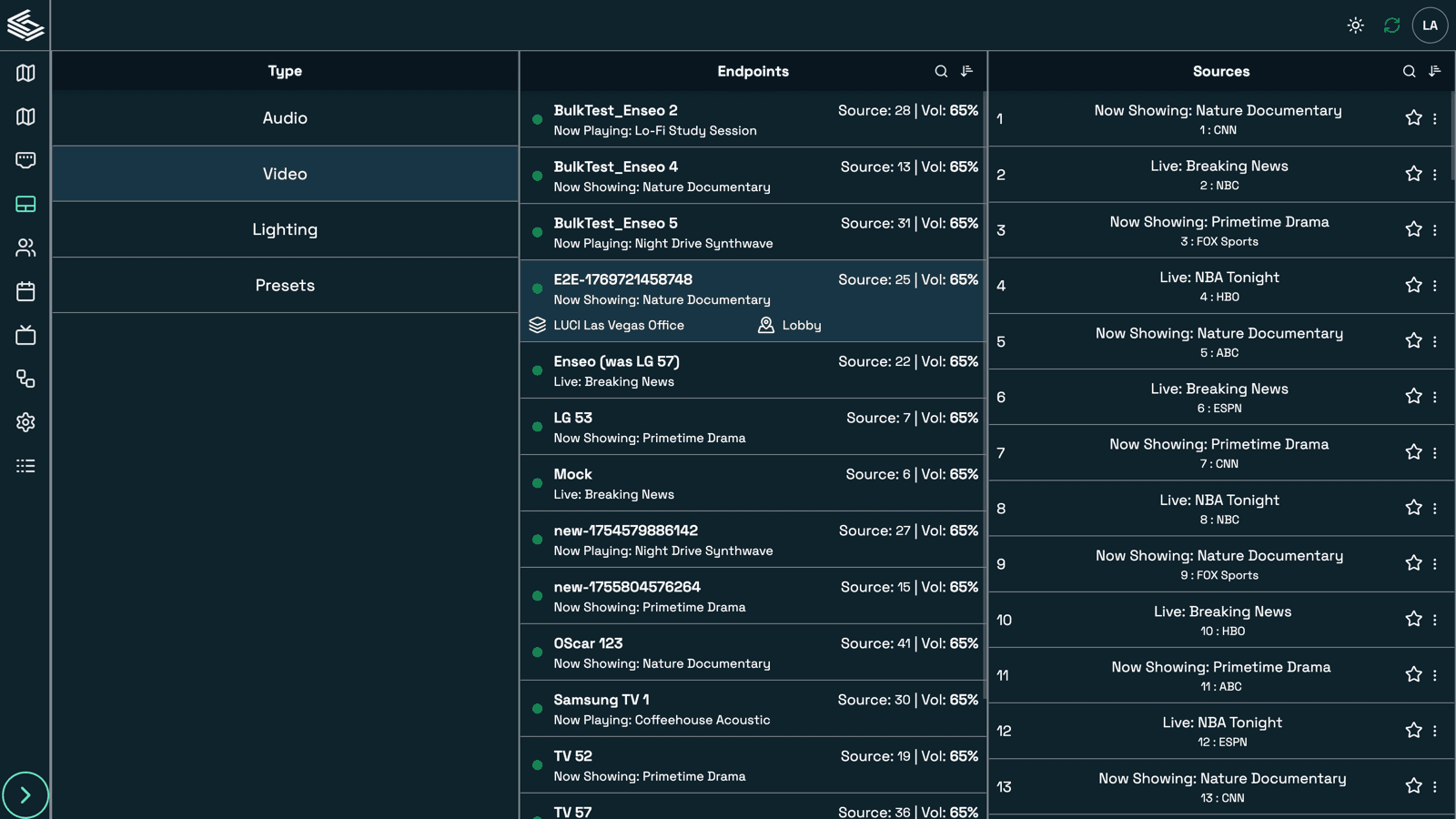Viewport: 1456px width, 819px height.
Task: Search endpoints using the magnifier icon
Action: coord(941,71)
